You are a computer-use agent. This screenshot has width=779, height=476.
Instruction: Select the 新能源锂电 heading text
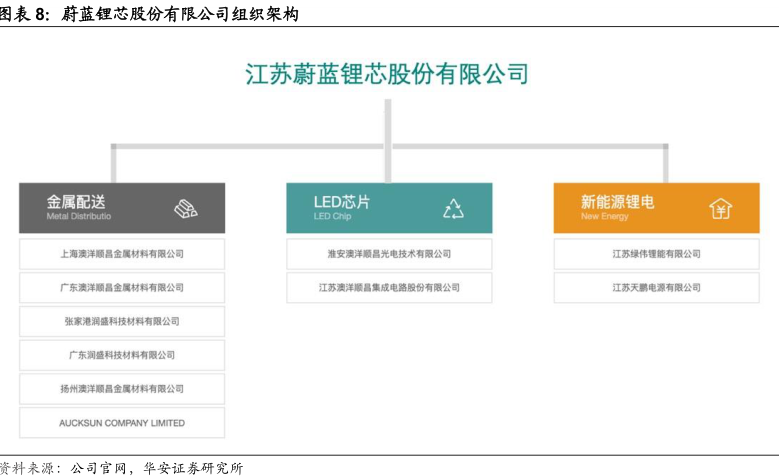click(618, 201)
